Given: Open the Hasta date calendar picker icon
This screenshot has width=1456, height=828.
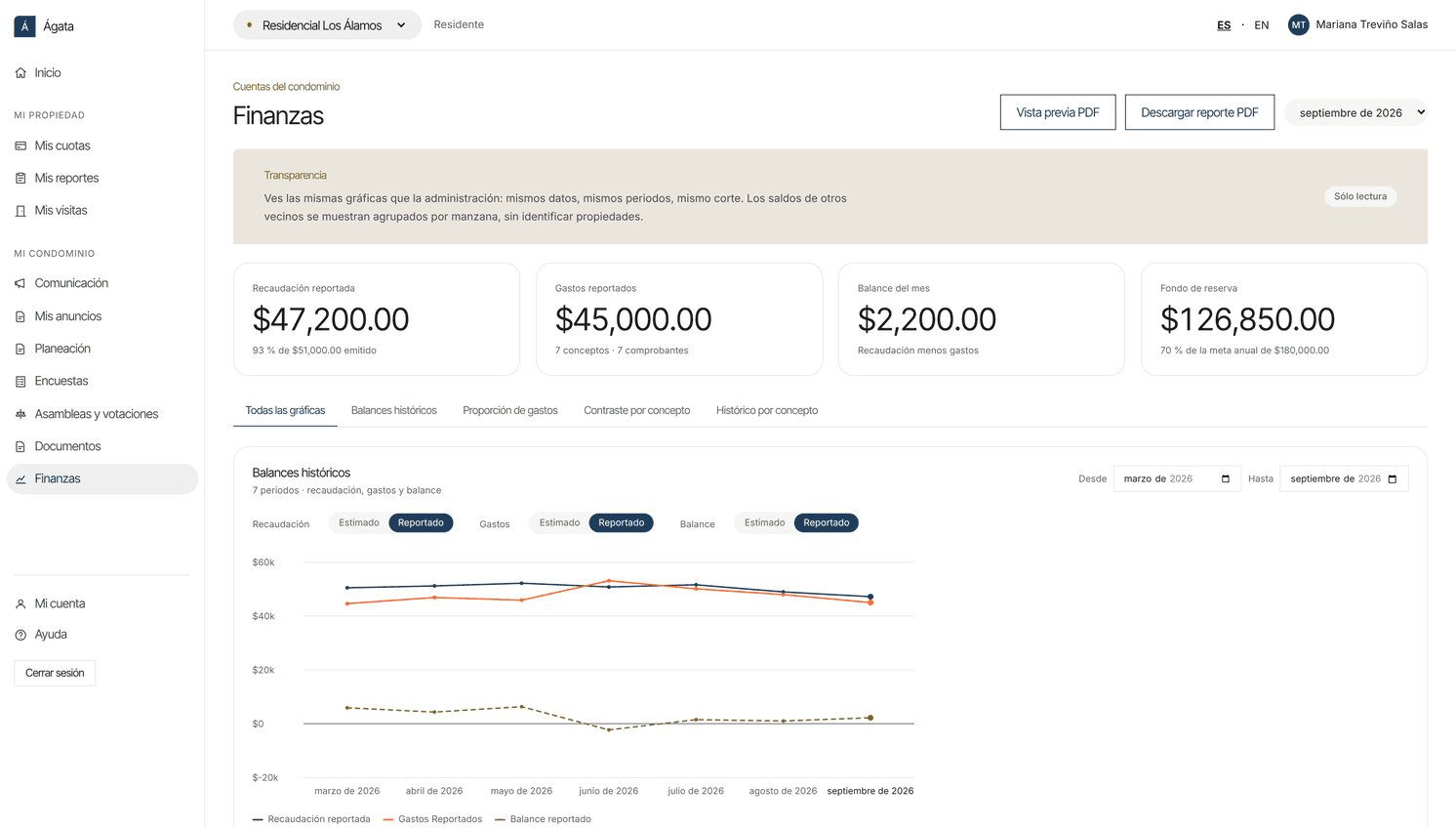Looking at the screenshot, I should [1393, 478].
